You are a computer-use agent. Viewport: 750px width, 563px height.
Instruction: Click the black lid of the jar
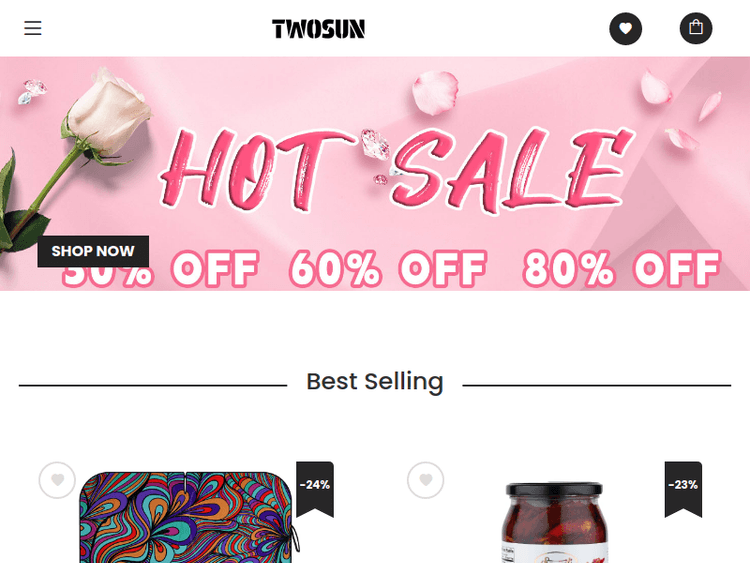(554, 489)
